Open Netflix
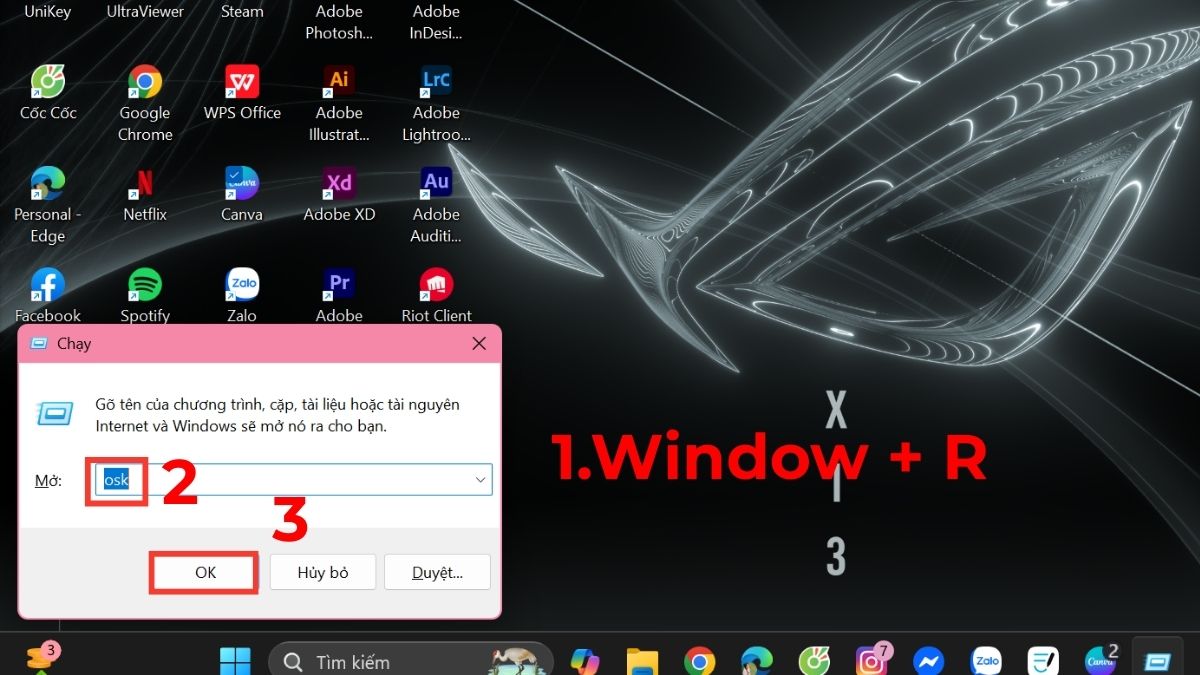This screenshot has height=675, width=1200. [144, 182]
